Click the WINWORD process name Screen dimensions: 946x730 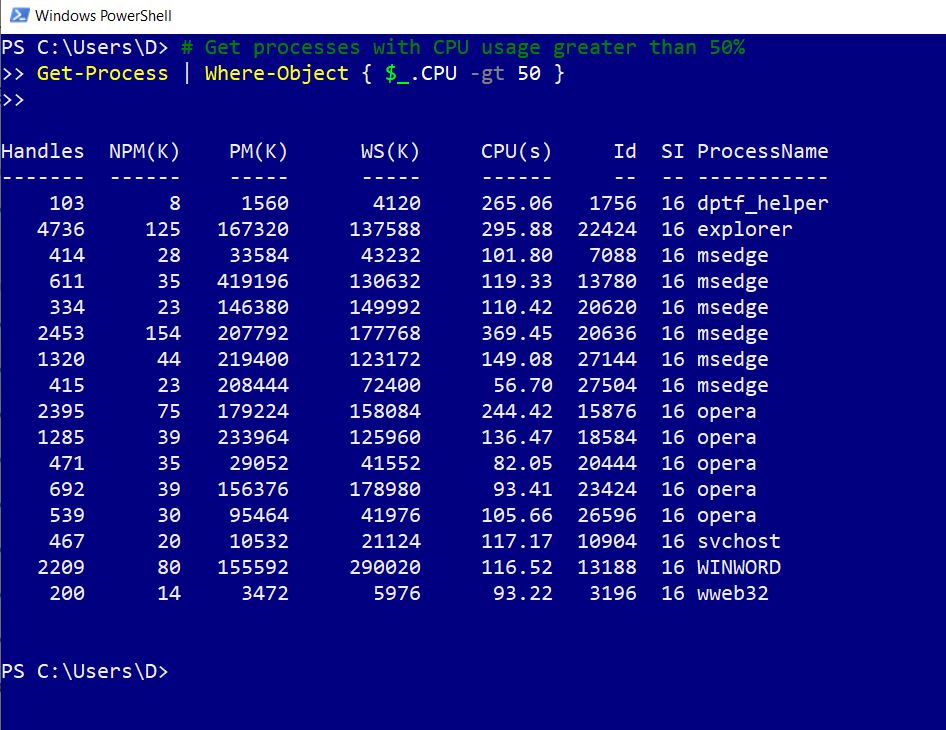[x=738, y=568]
